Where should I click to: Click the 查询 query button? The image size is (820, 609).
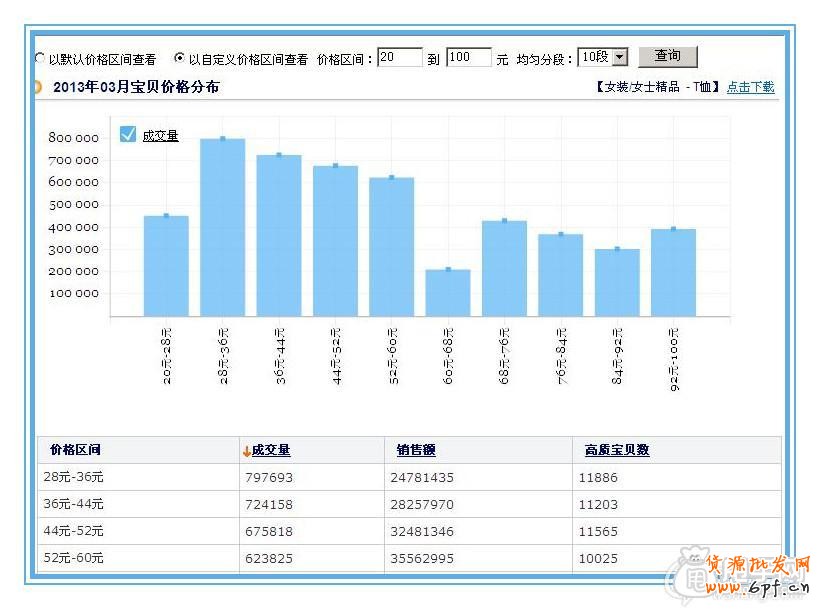[667, 57]
